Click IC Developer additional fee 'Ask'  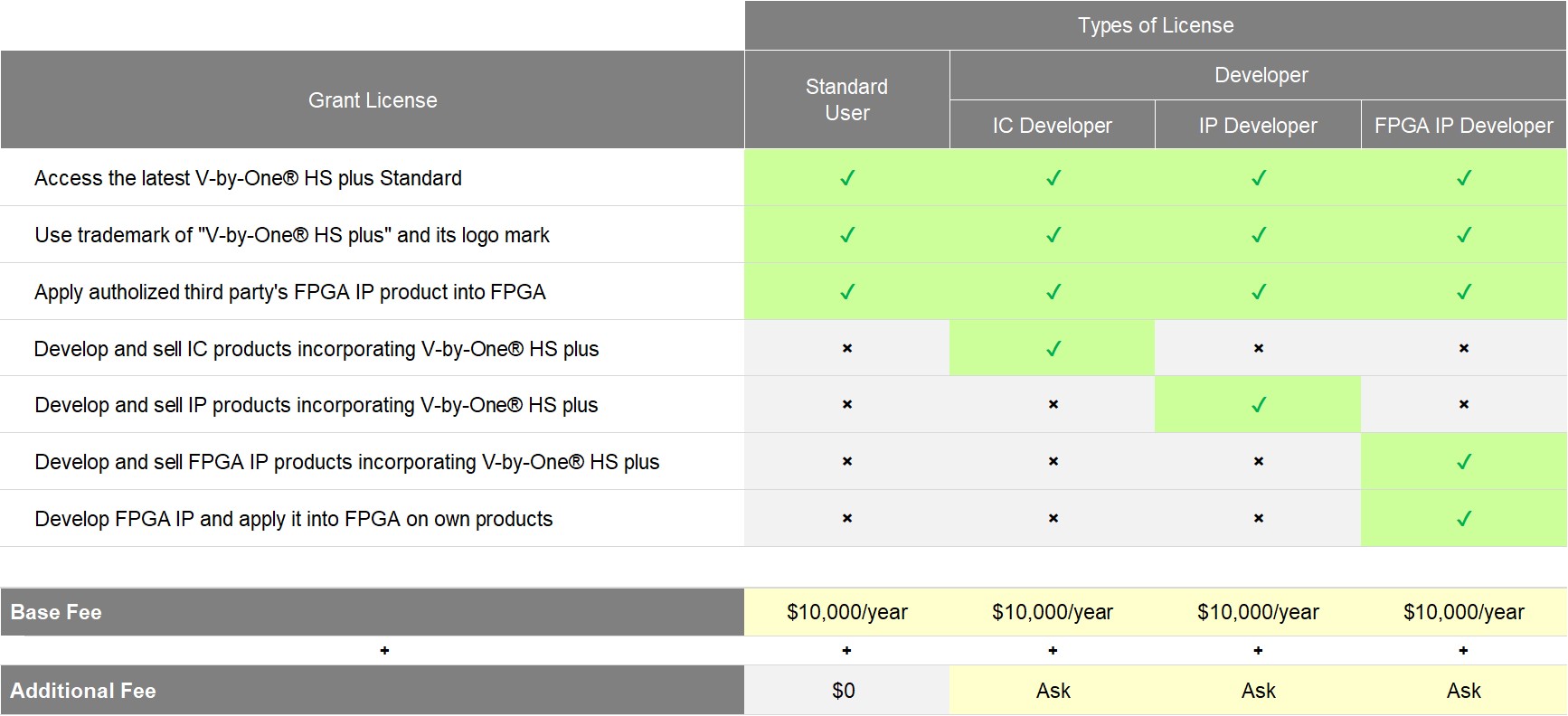click(1053, 691)
